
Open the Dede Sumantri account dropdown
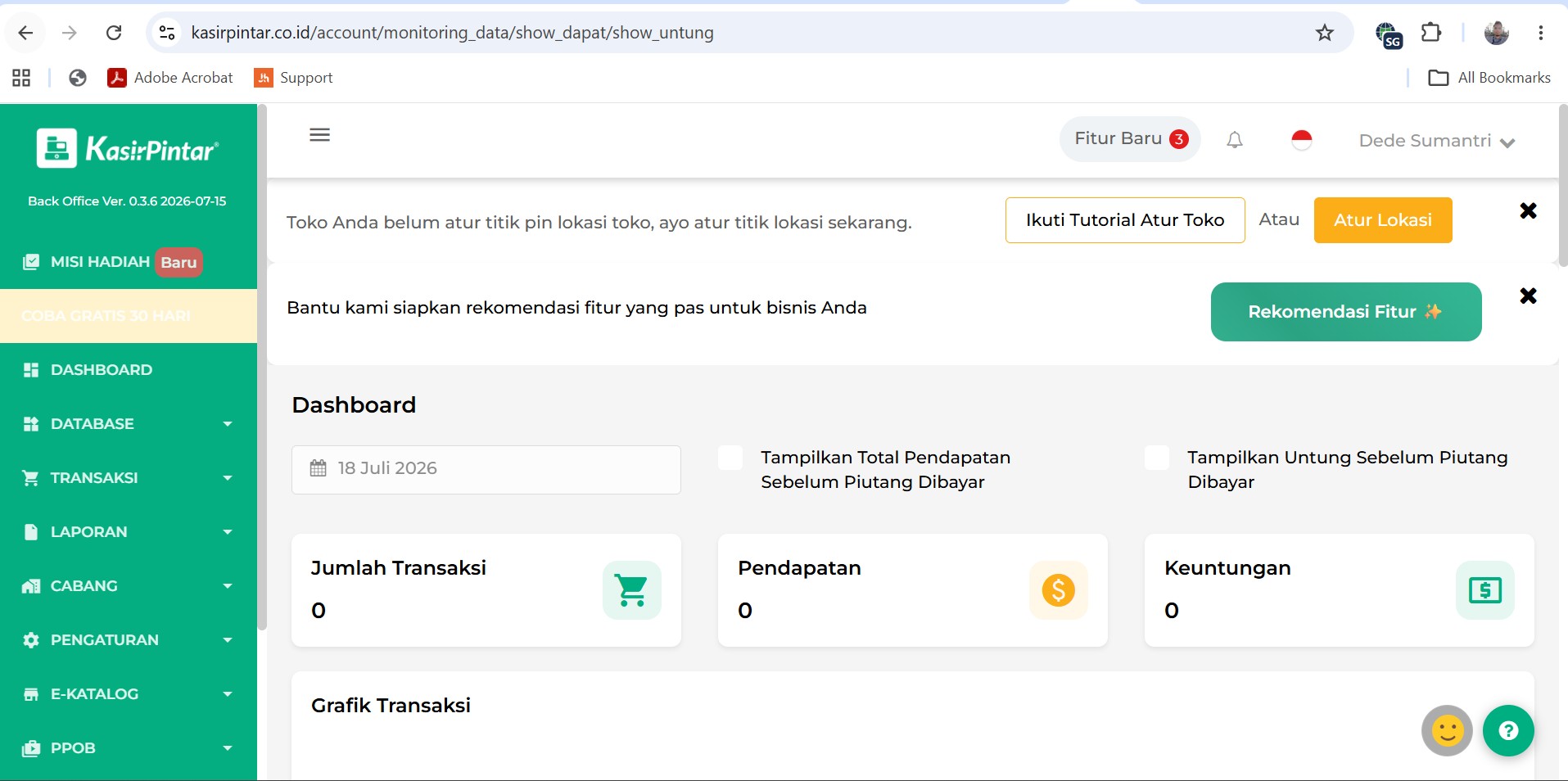(1437, 141)
